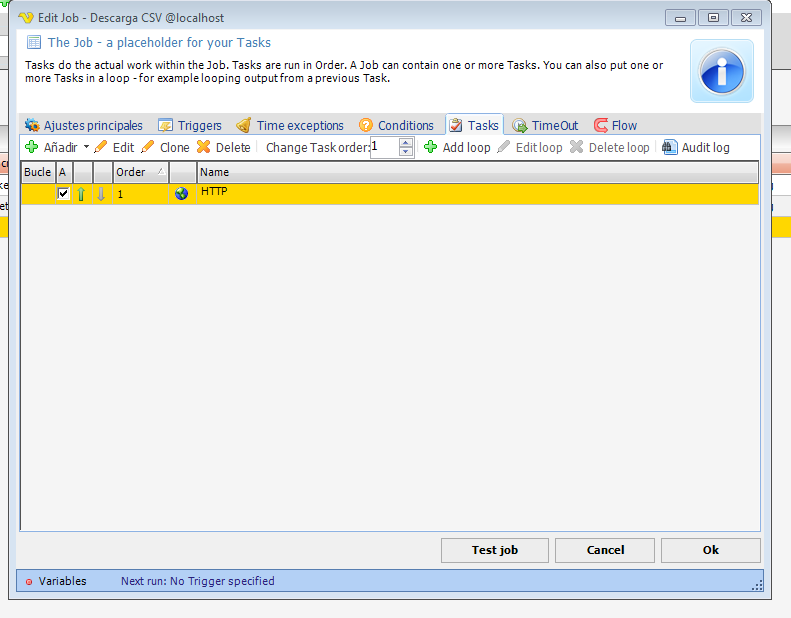Open the Time exceptions tab
Screen dimensions: 791x618
click(x=290, y=125)
